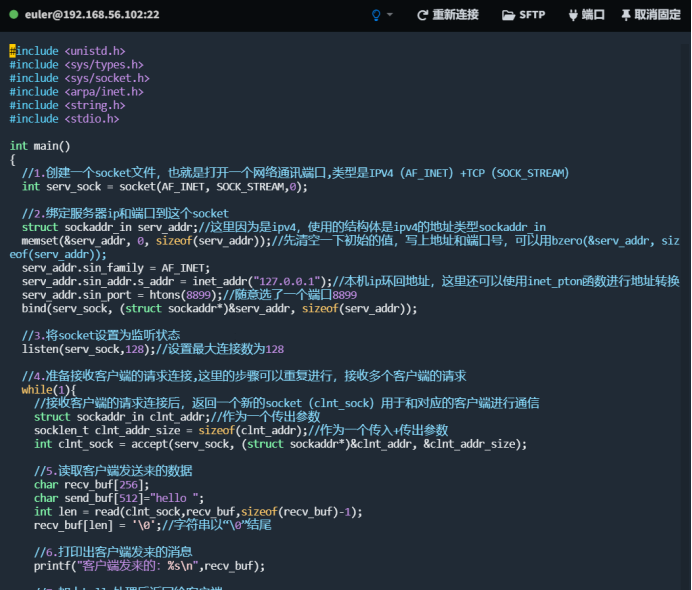Click the #include <sys/socket.h> line

pyautogui.click(x=79, y=78)
